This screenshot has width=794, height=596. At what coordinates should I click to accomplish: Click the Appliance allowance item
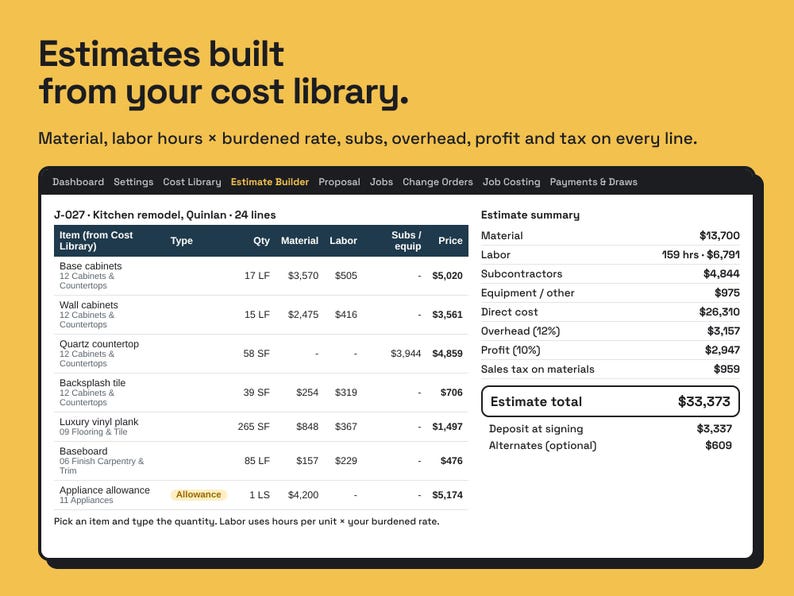[104, 490]
